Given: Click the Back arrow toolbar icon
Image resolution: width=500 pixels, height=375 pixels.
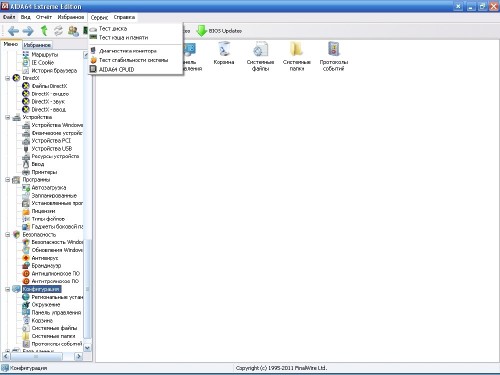Looking at the screenshot, I should point(13,31).
